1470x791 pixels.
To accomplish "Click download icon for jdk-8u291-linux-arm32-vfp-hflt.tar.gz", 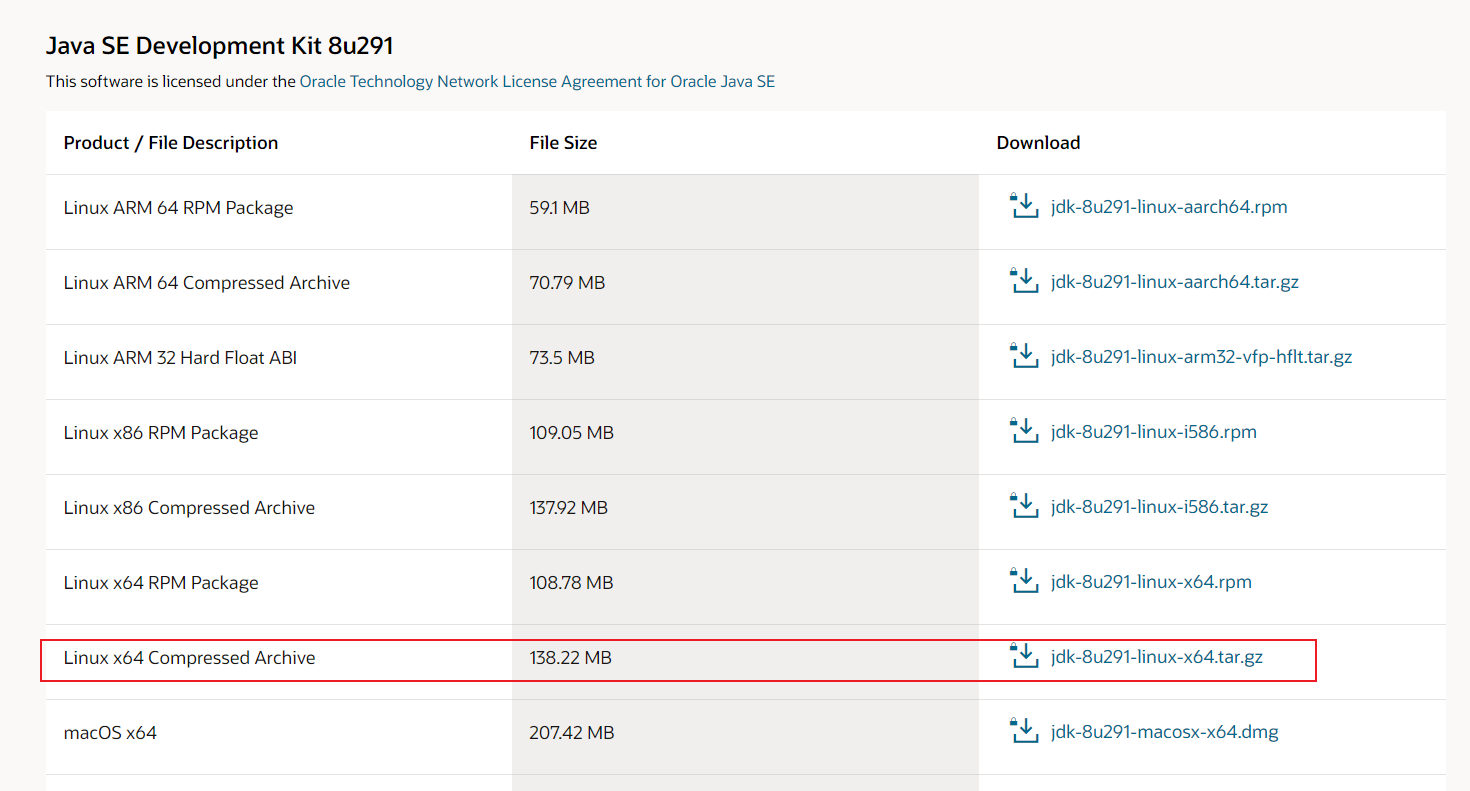I will (x=1024, y=356).
